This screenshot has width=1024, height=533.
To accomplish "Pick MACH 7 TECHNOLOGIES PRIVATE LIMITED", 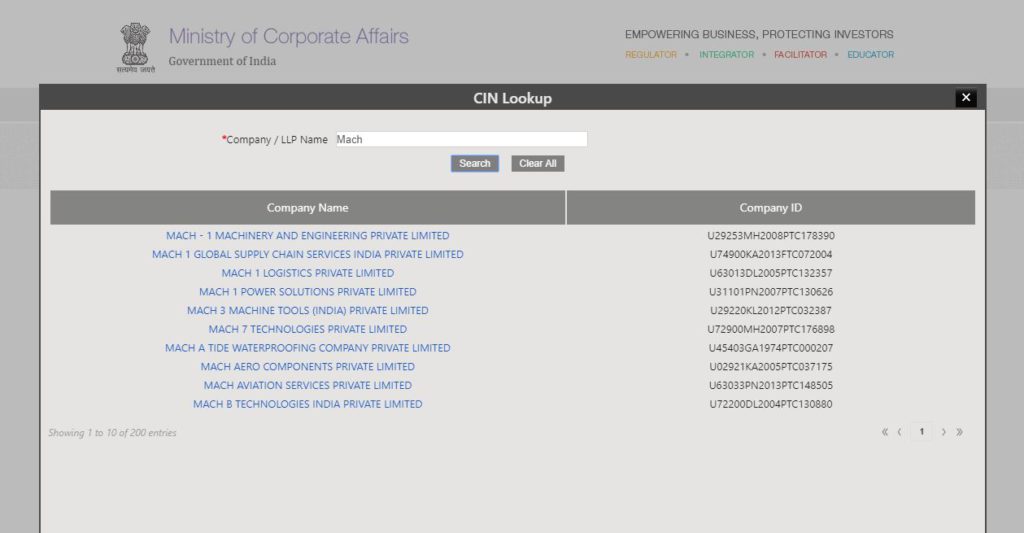I will [x=307, y=329].
